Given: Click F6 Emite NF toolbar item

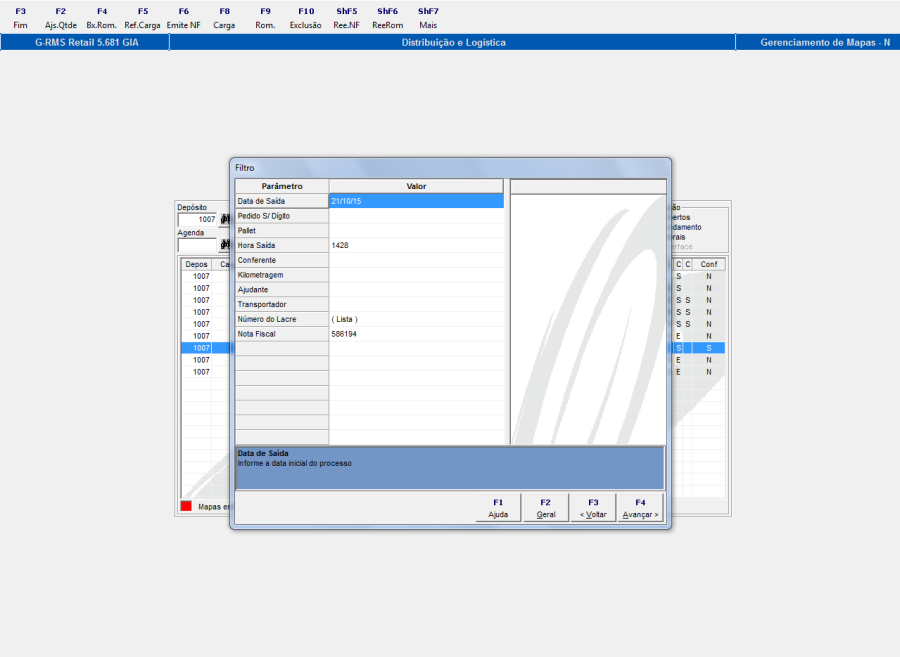Looking at the screenshot, I should pyautogui.click(x=184, y=18).
